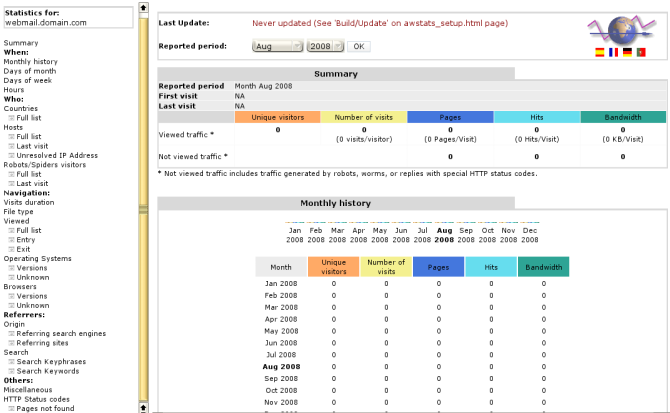670x413 pixels.
Task: Click the Aug 2008 row in history table
Action: pyautogui.click(x=412, y=366)
